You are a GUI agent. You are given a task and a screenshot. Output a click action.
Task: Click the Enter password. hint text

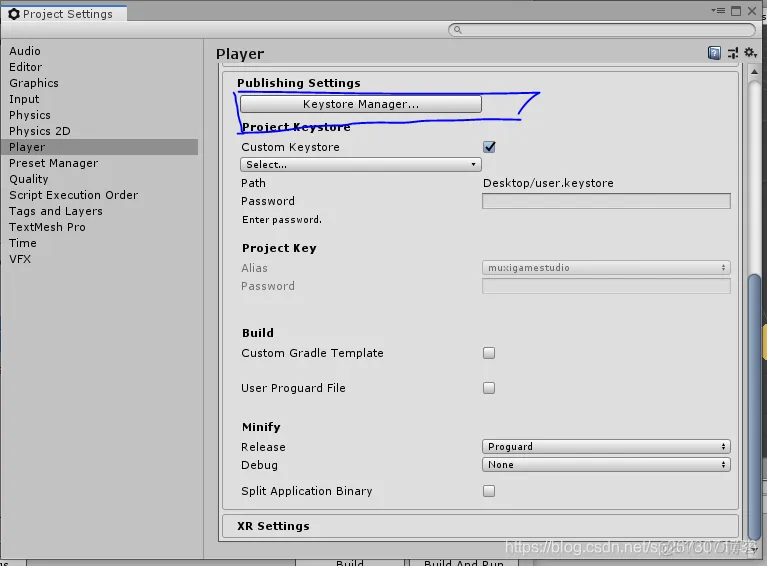[x=282, y=220]
